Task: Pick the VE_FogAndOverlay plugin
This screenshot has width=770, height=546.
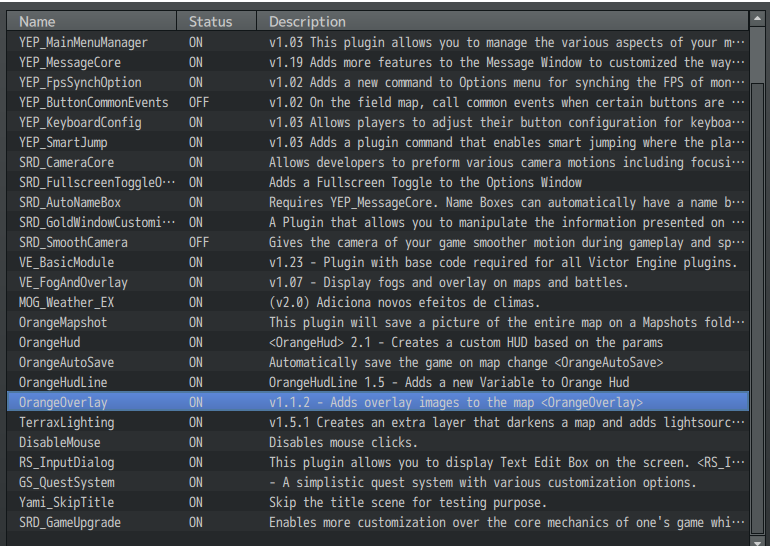Action: pyautogui.click(x=378, y=282)
